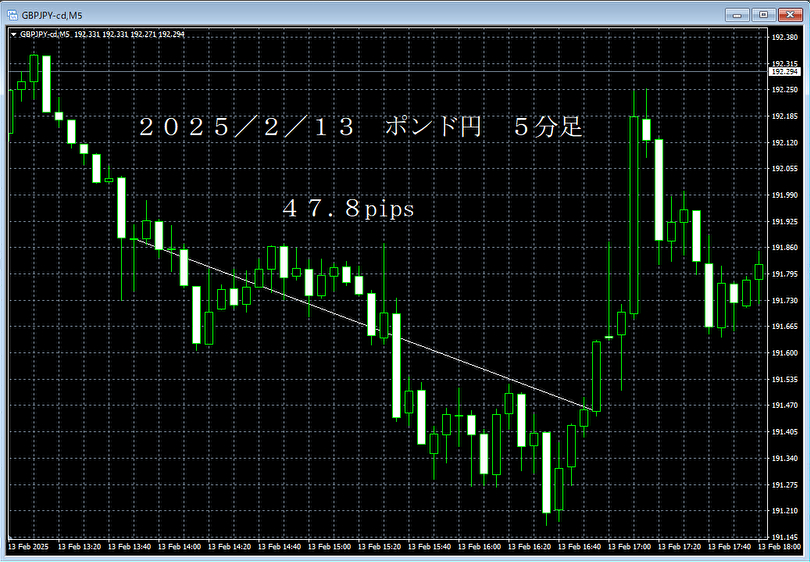Select the Japanese date title text label
Viewport: 810px width, 562px height.
click(360, 128)
